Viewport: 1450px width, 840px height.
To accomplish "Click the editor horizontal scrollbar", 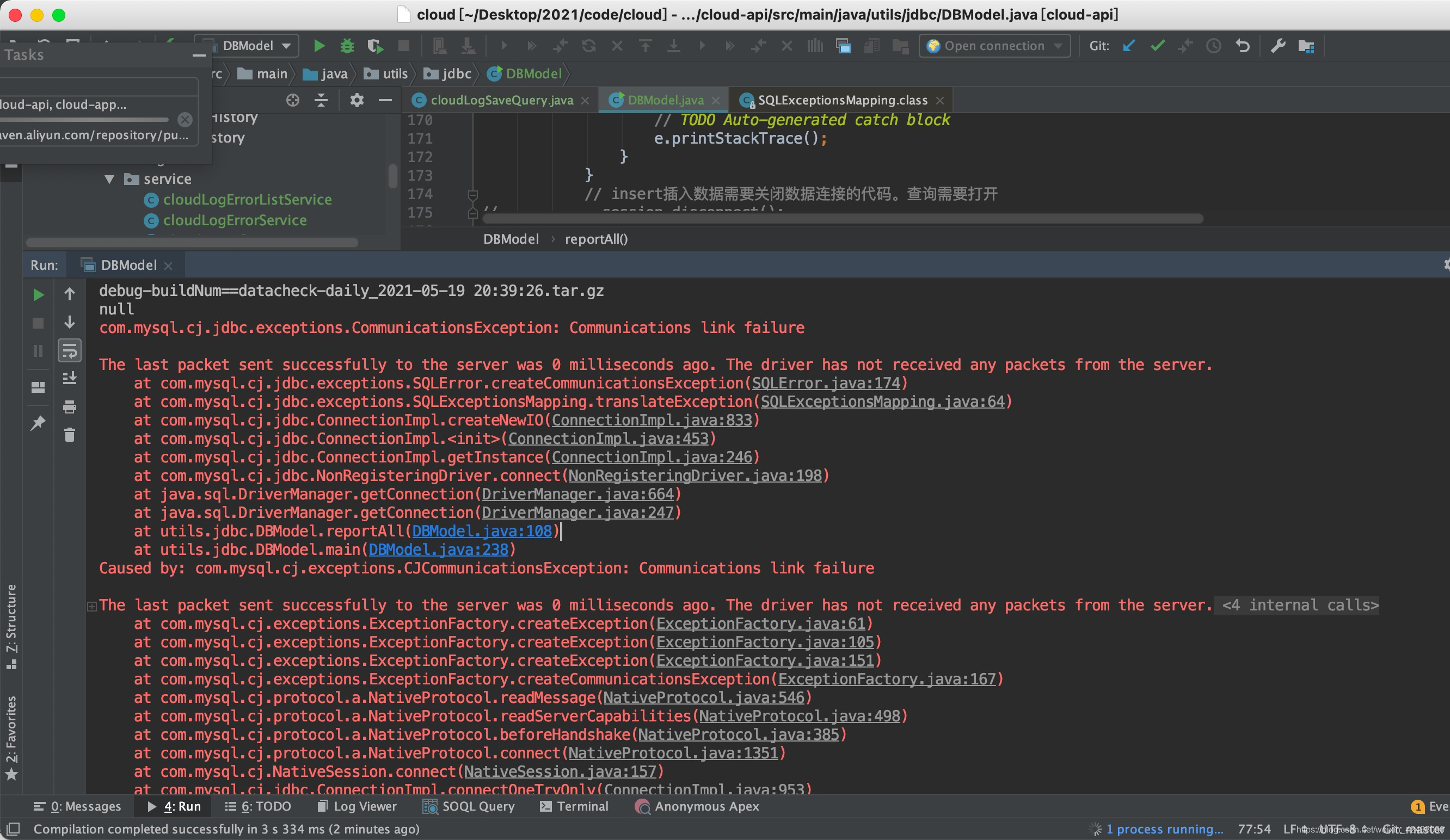I will pyautogui.click(x=843, y=219).
